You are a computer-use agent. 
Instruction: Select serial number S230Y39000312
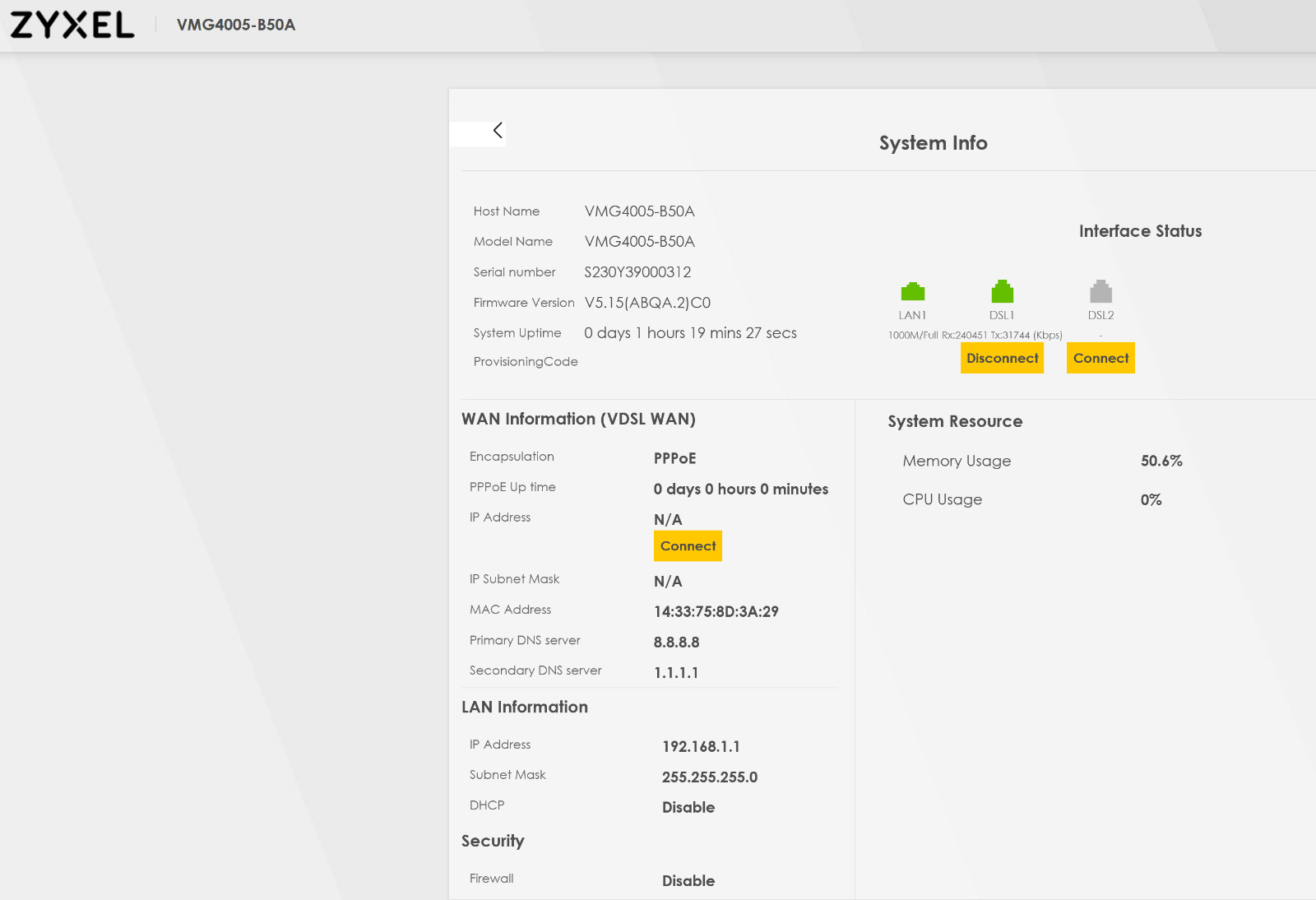[637, 272]
